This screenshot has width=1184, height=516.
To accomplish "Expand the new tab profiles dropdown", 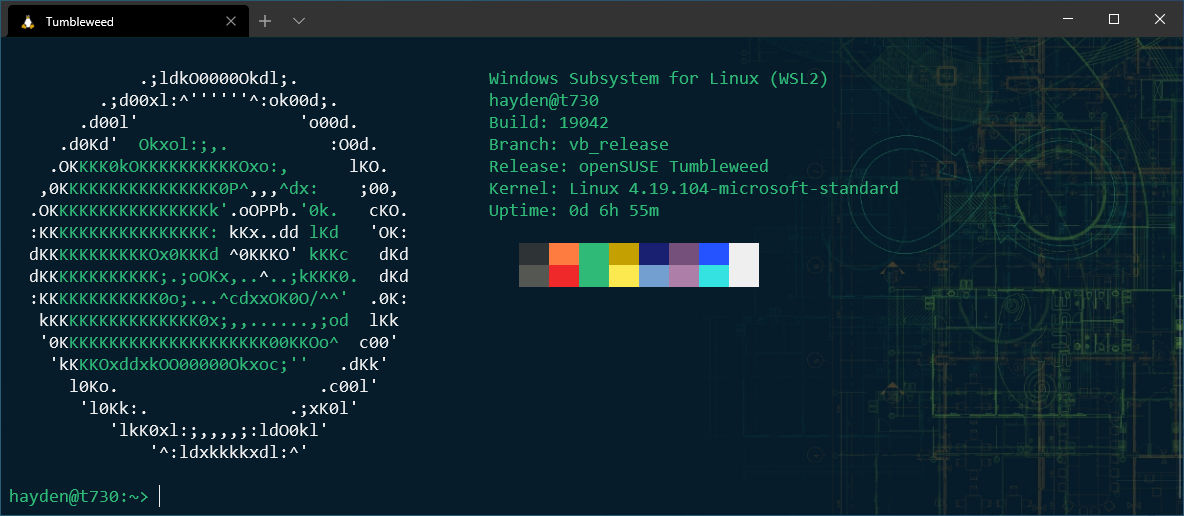I will click(x=298, y=21).
